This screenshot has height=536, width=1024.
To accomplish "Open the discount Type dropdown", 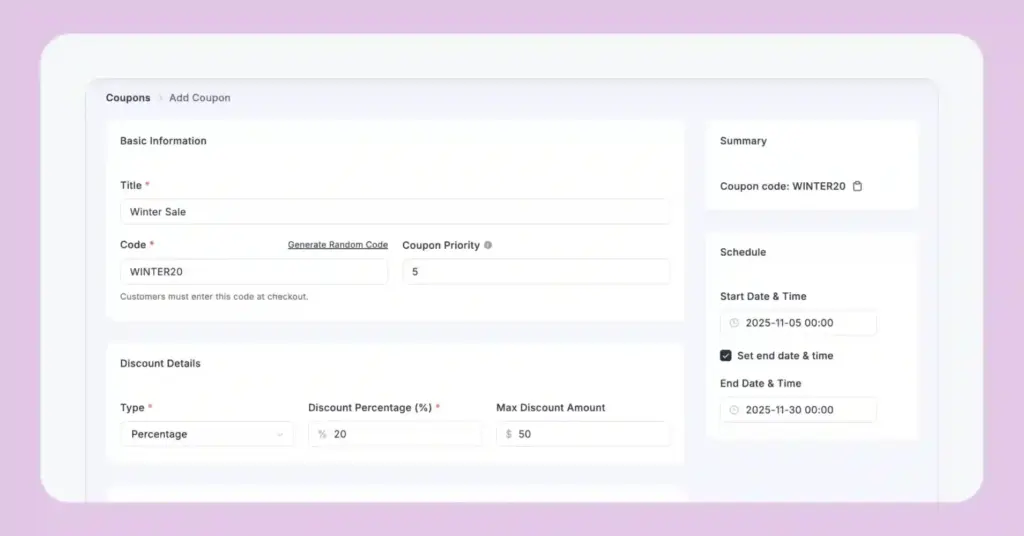I will click(206, 434).
